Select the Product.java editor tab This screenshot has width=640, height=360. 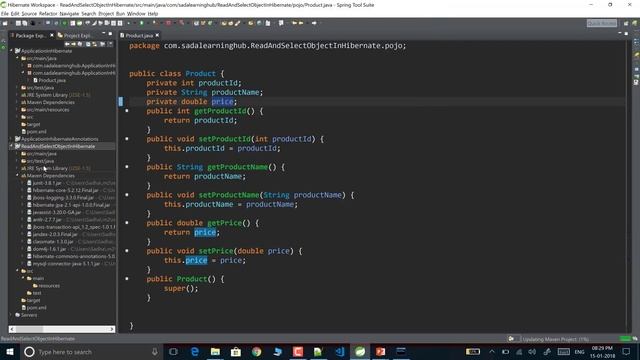(x=139, y=36)
